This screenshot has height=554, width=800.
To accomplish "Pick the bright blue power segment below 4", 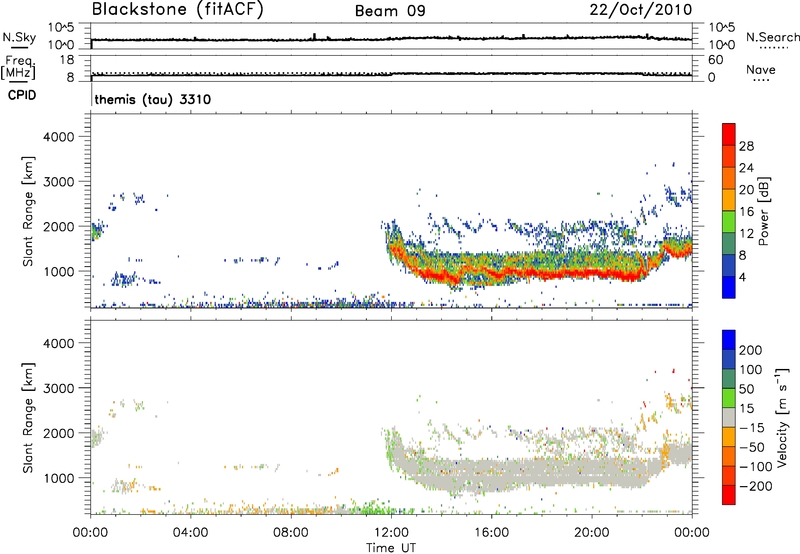I will (729, 287).
